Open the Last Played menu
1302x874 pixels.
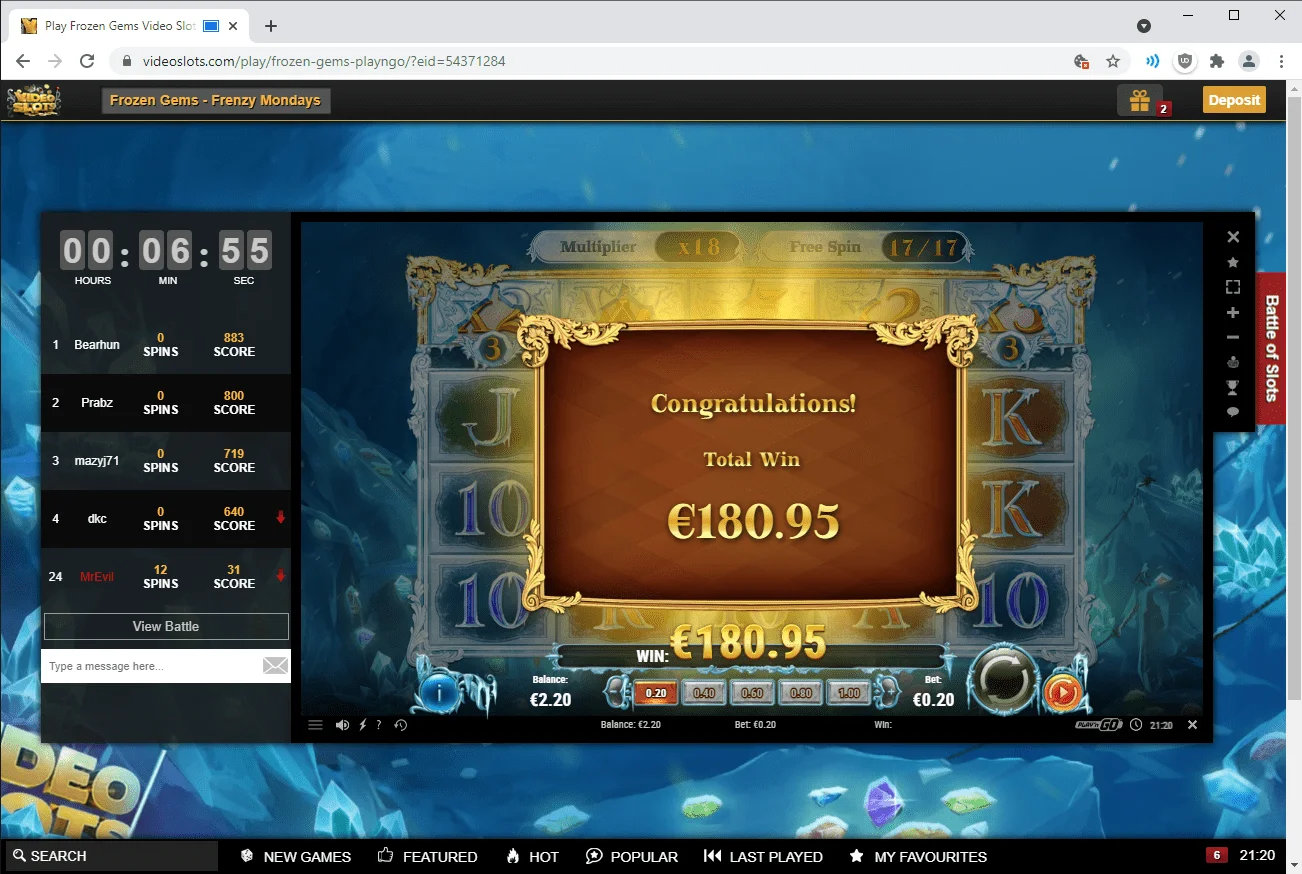763,856
